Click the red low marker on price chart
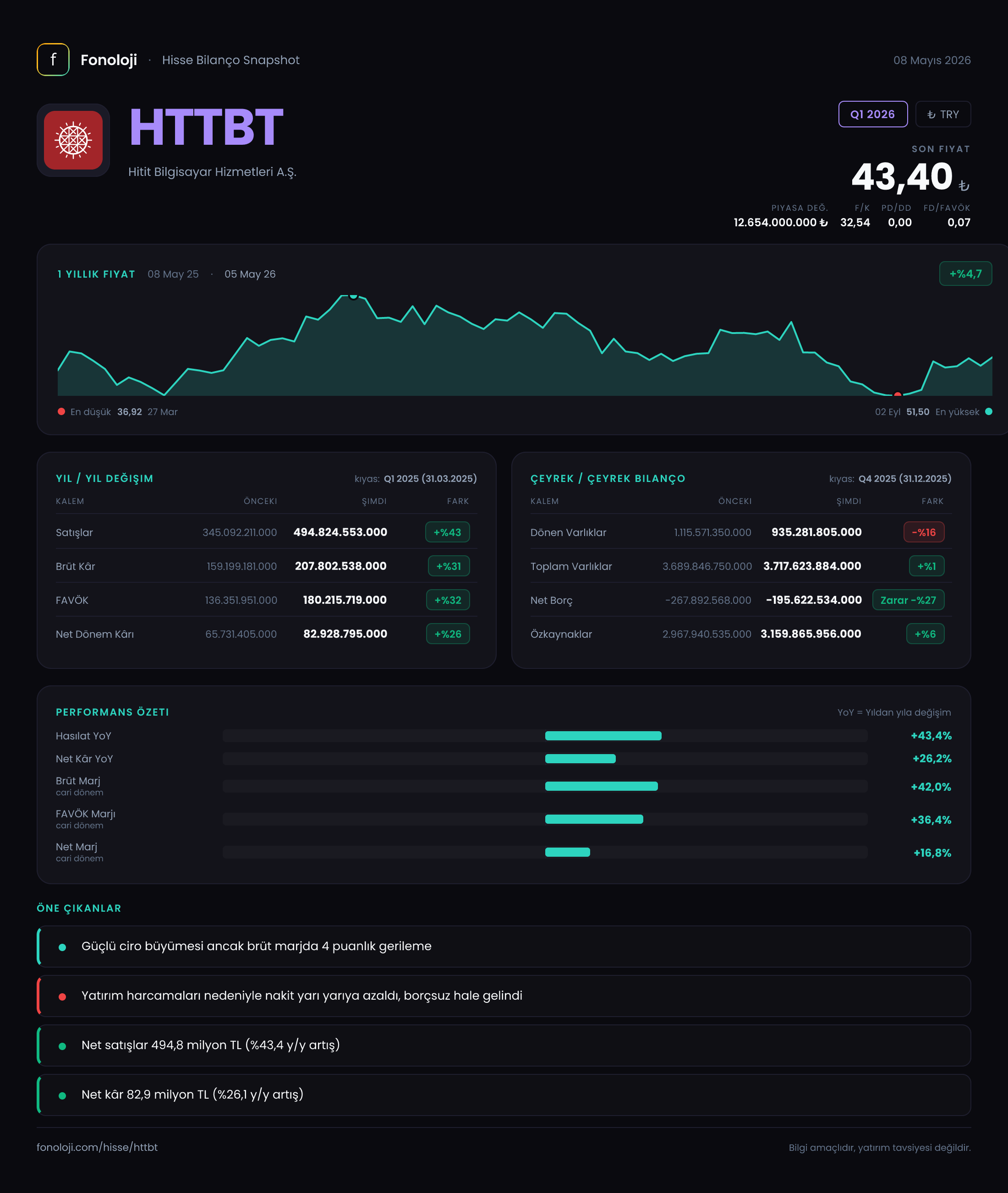Image resolution: width=1008 pixels, height=1193 pixels. [898, 394]
